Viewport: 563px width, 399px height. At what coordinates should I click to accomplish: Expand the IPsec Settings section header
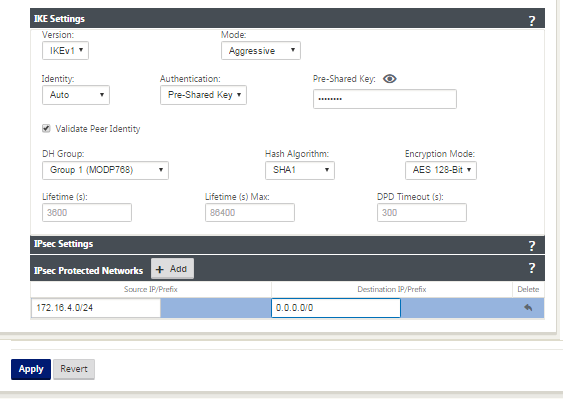(x=287, y=245)
